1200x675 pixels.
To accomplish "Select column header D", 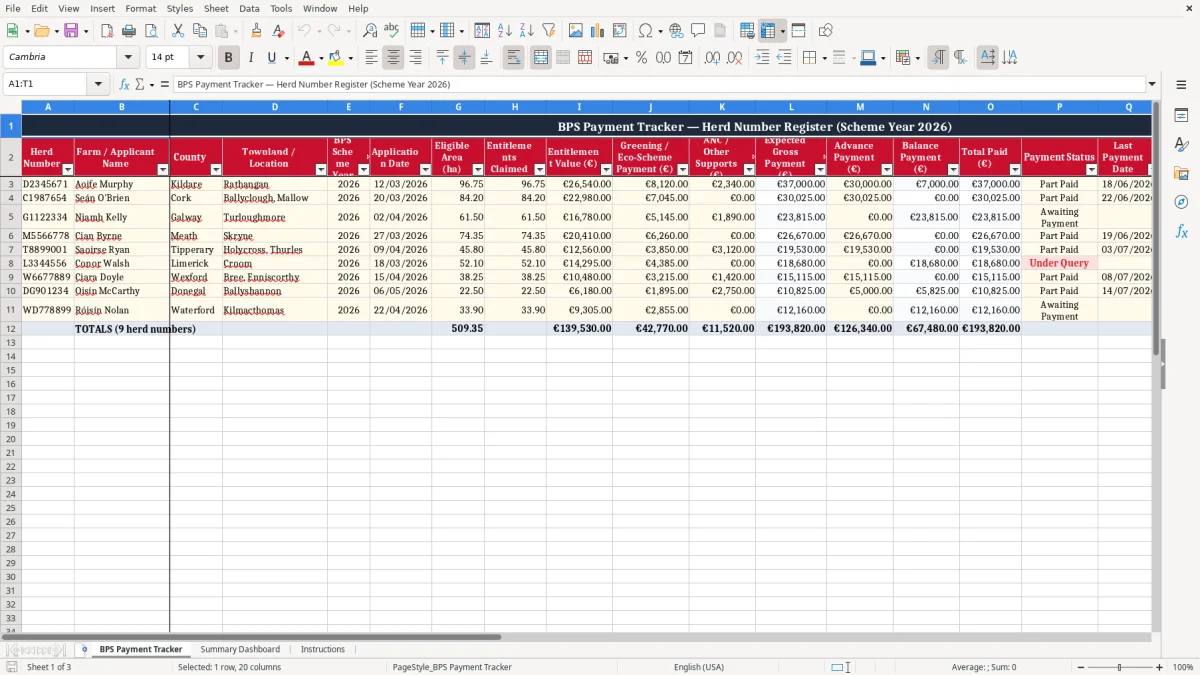I will (x=275, y=106).
